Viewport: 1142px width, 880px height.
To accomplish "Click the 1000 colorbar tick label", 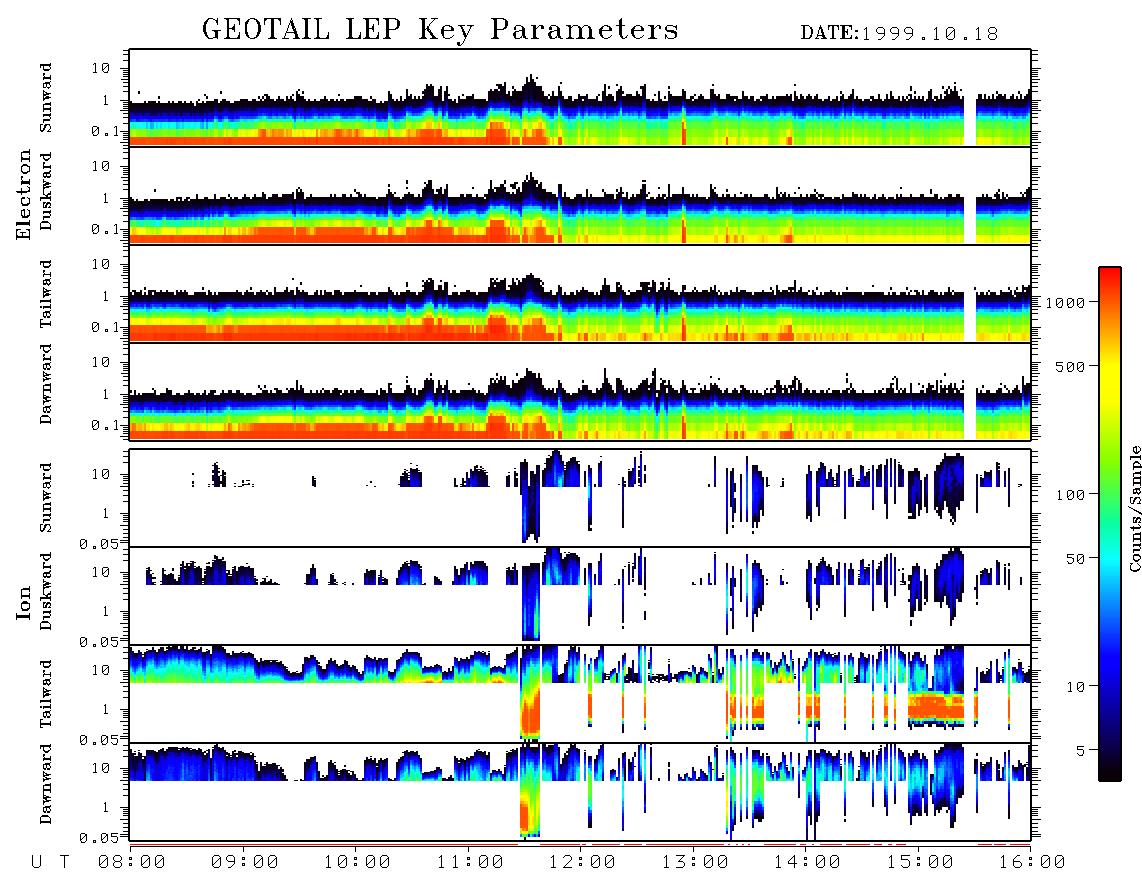I will pos(1065,303).
